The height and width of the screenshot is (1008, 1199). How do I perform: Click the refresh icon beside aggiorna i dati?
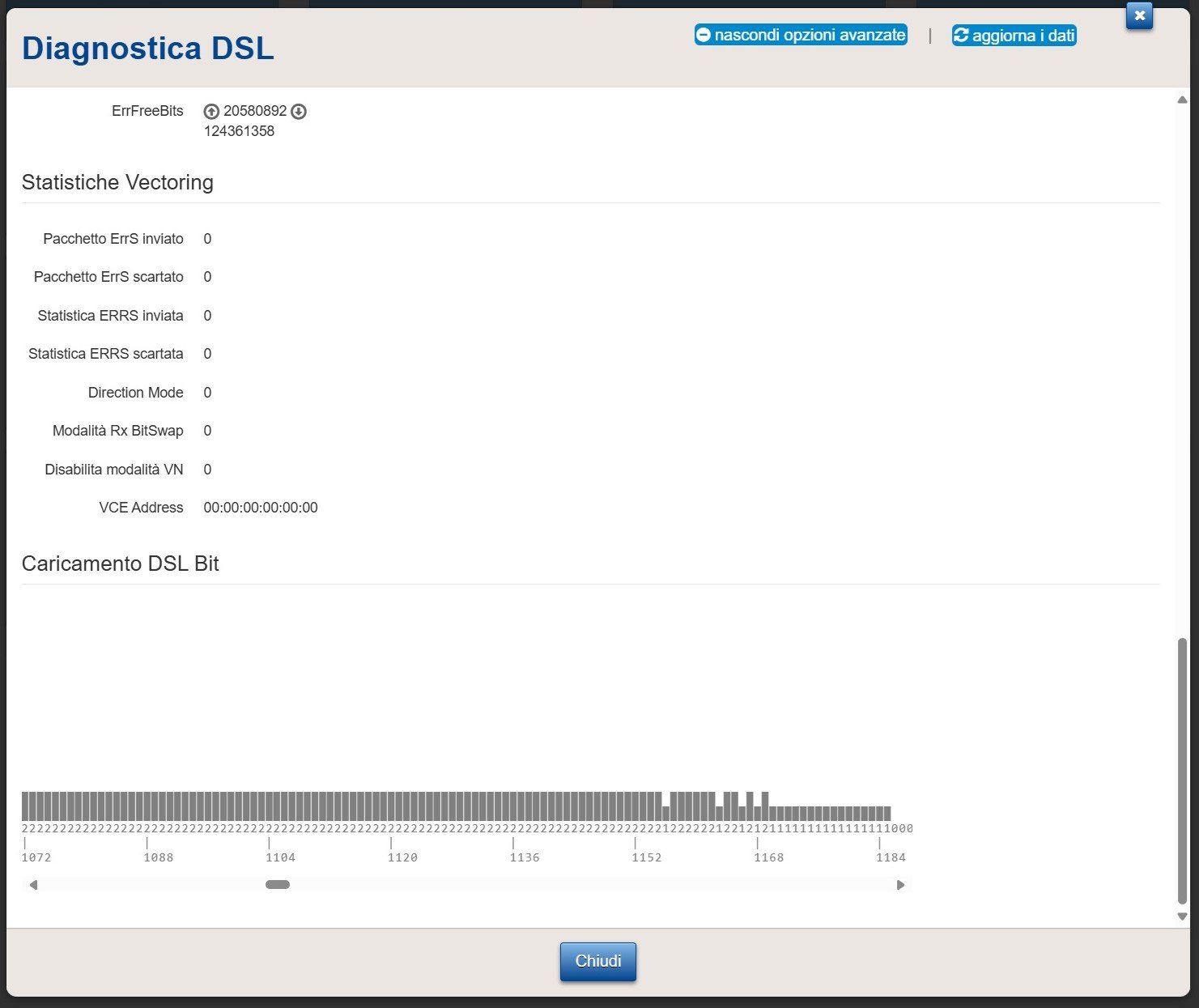[x=961, y=36]
